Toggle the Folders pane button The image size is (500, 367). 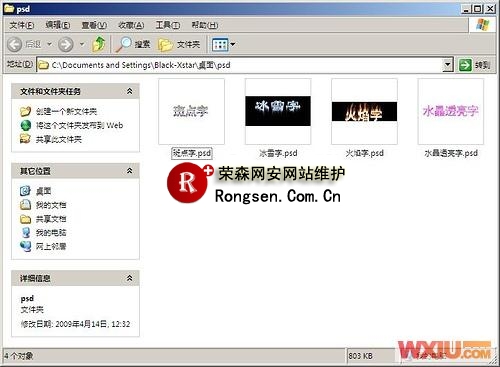[179, 44]
